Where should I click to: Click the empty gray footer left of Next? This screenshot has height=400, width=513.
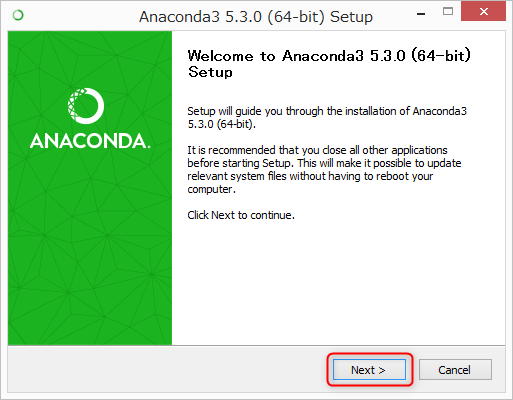tap(167, 369)
